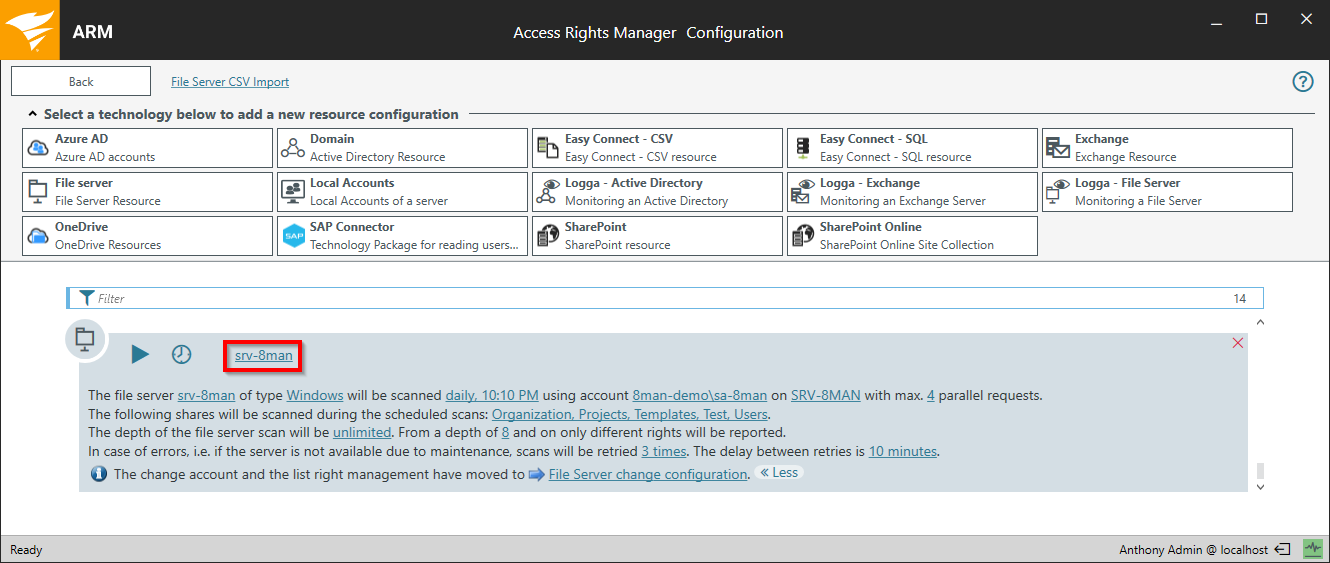Select the Exchange Resource tile
This screenshot has height=563, width=1330.
(1167, 148)
